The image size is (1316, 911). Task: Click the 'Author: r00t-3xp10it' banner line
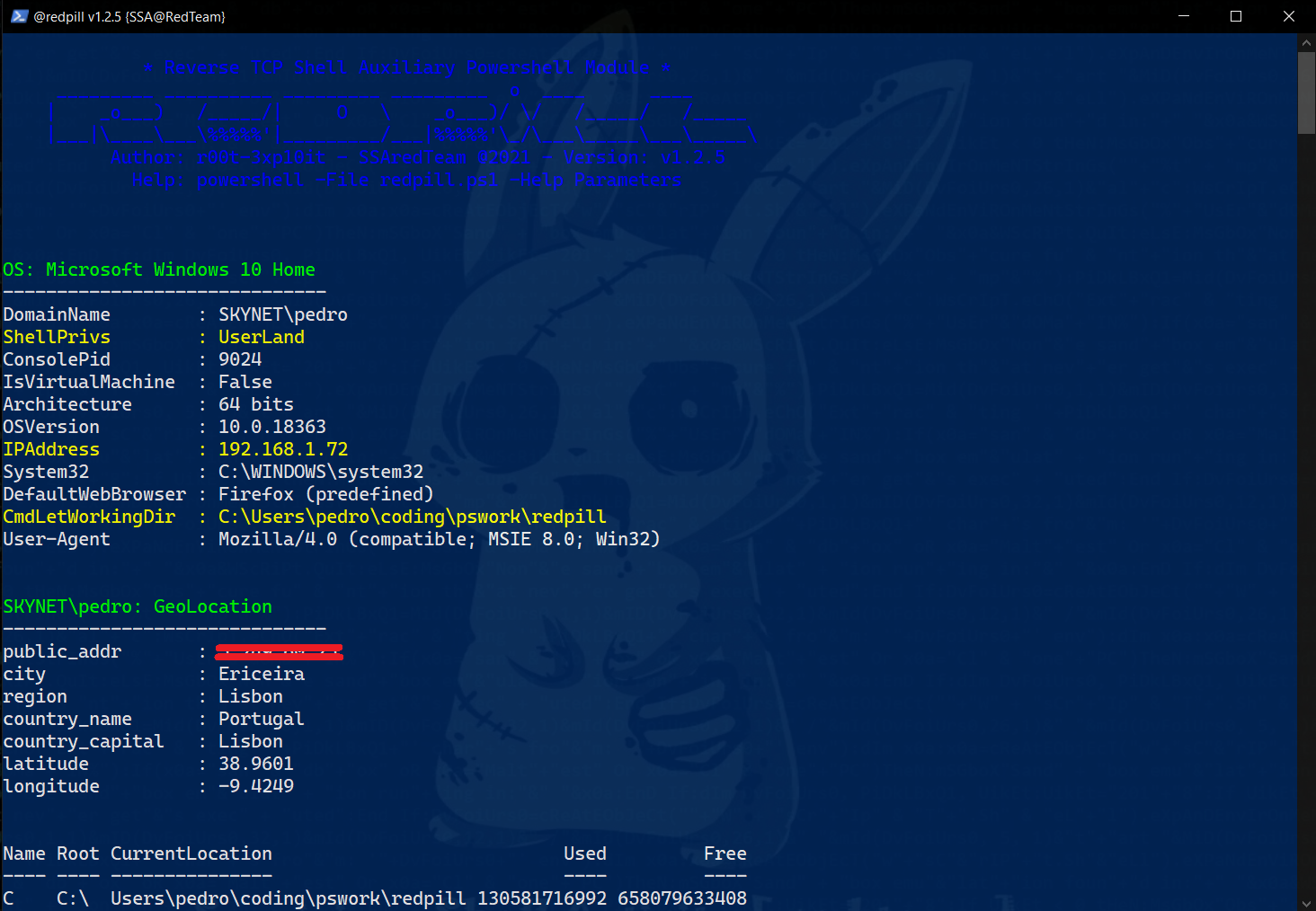[x=418, y=157]
